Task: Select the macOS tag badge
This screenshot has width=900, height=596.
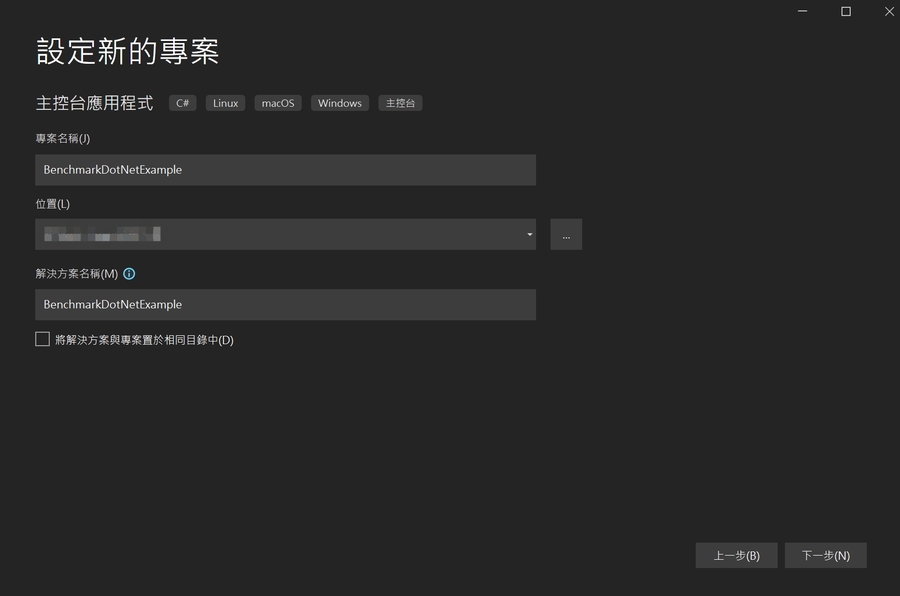Action: point(278,103)
